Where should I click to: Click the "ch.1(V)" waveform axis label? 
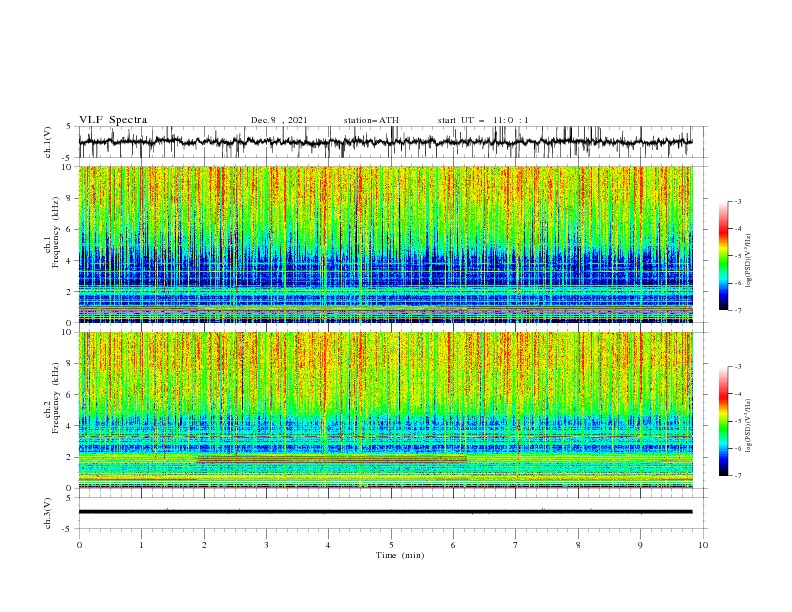click(48, 142)
